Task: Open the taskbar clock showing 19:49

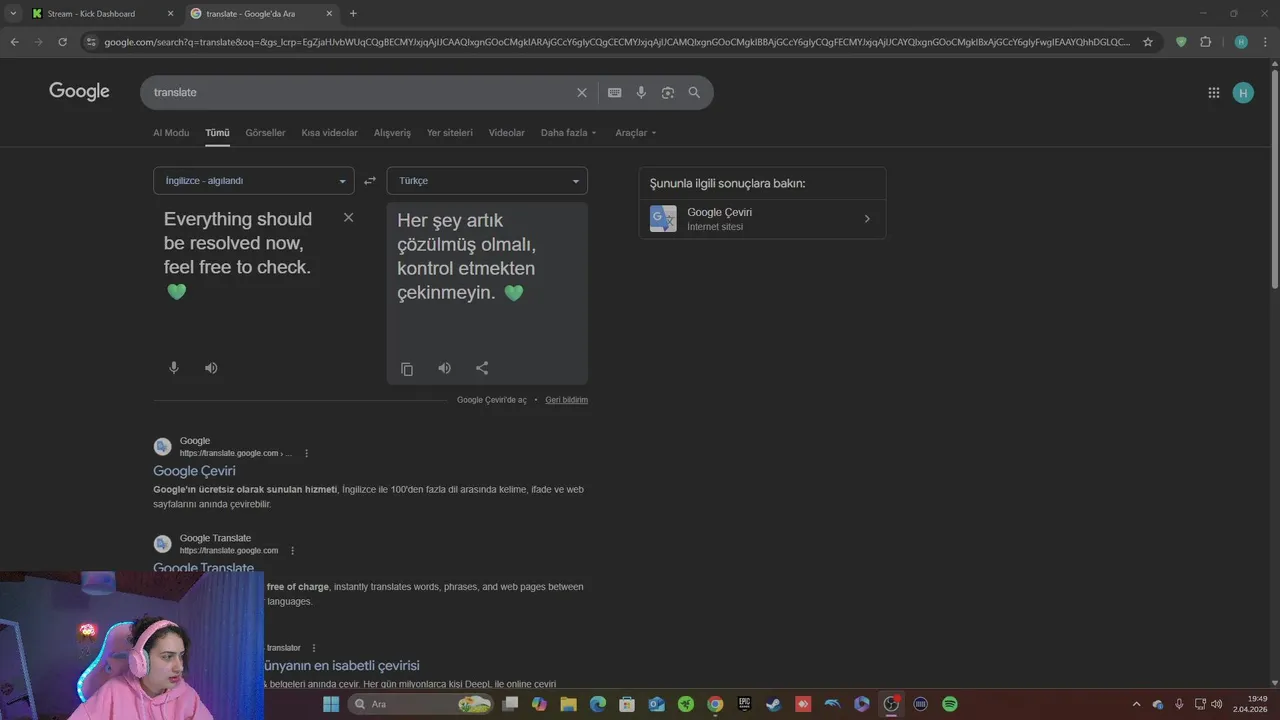Action: click(x=1250, y=704)
